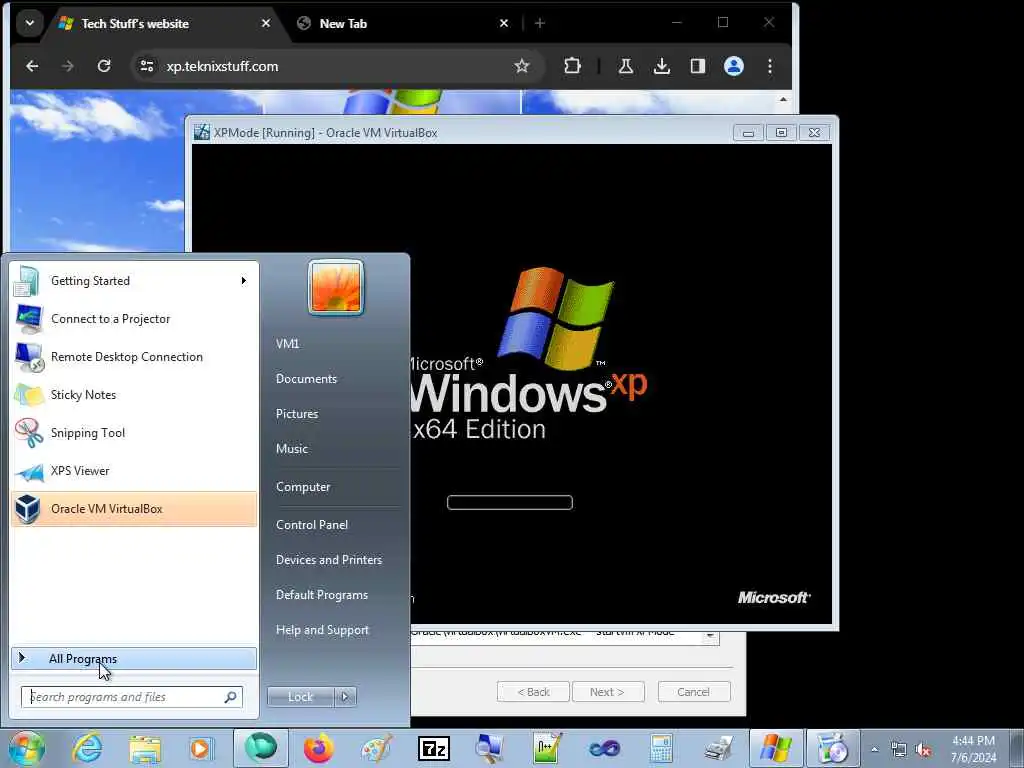This screenshot has height=768, width=1024.
Task: Click the network tray icon
Action: coord(899,750)
